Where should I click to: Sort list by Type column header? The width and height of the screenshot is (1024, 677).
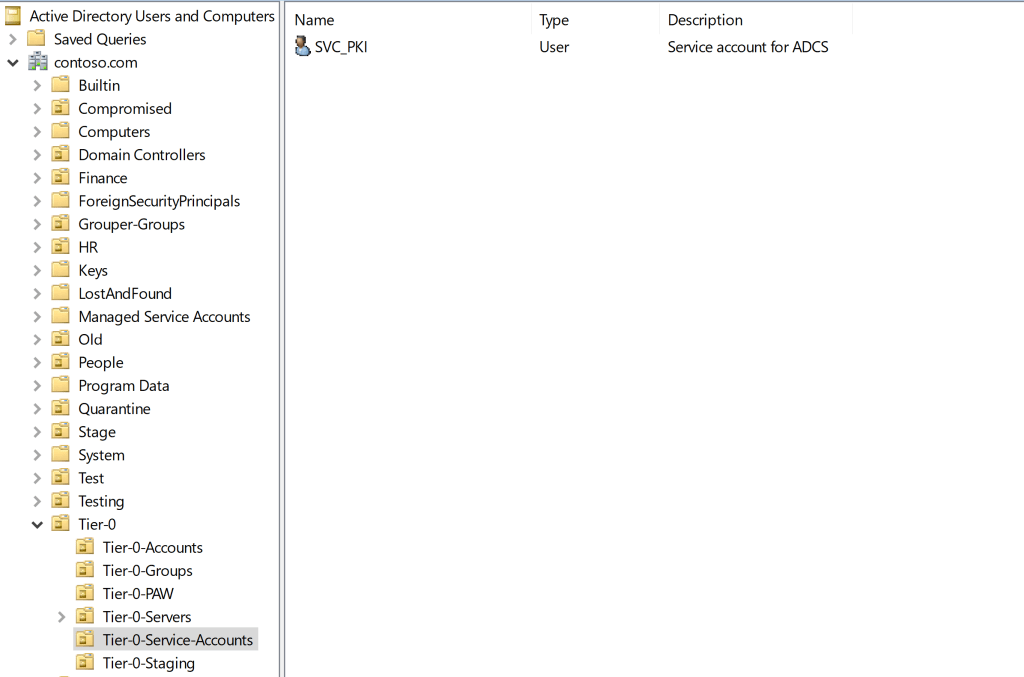[x=553, y=20]
